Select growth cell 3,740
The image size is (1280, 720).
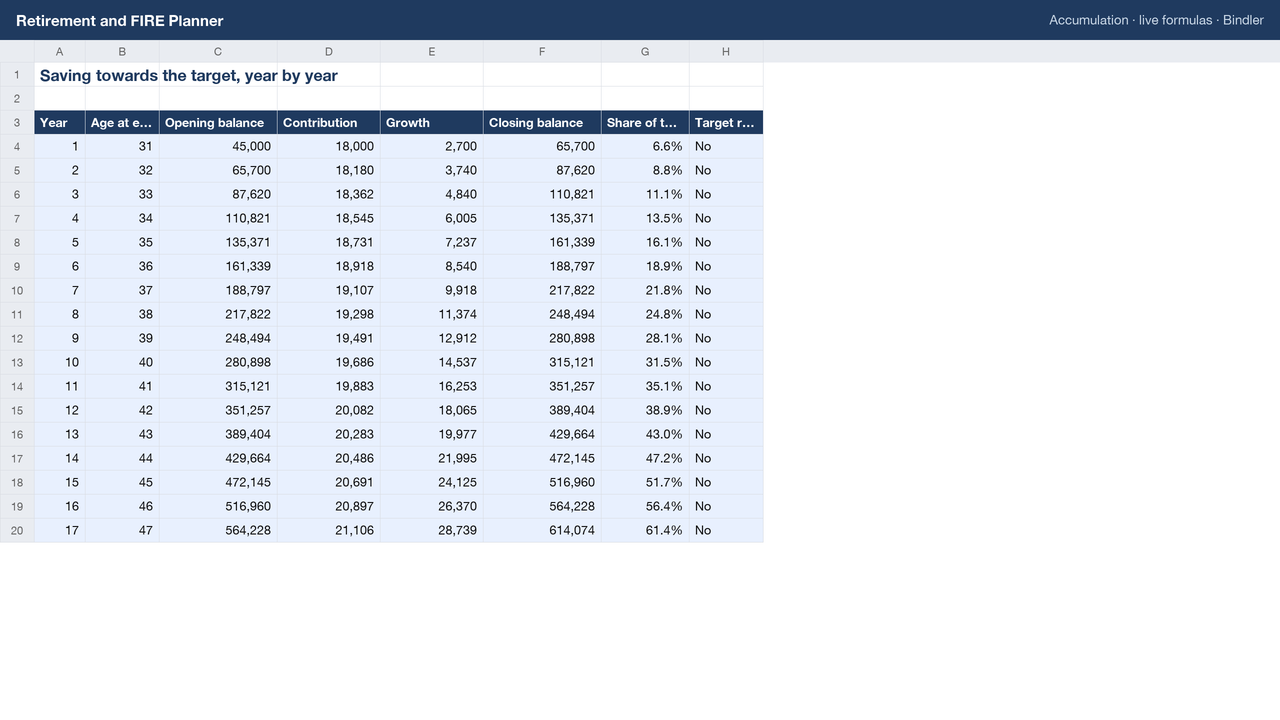[x=431, y=170]
